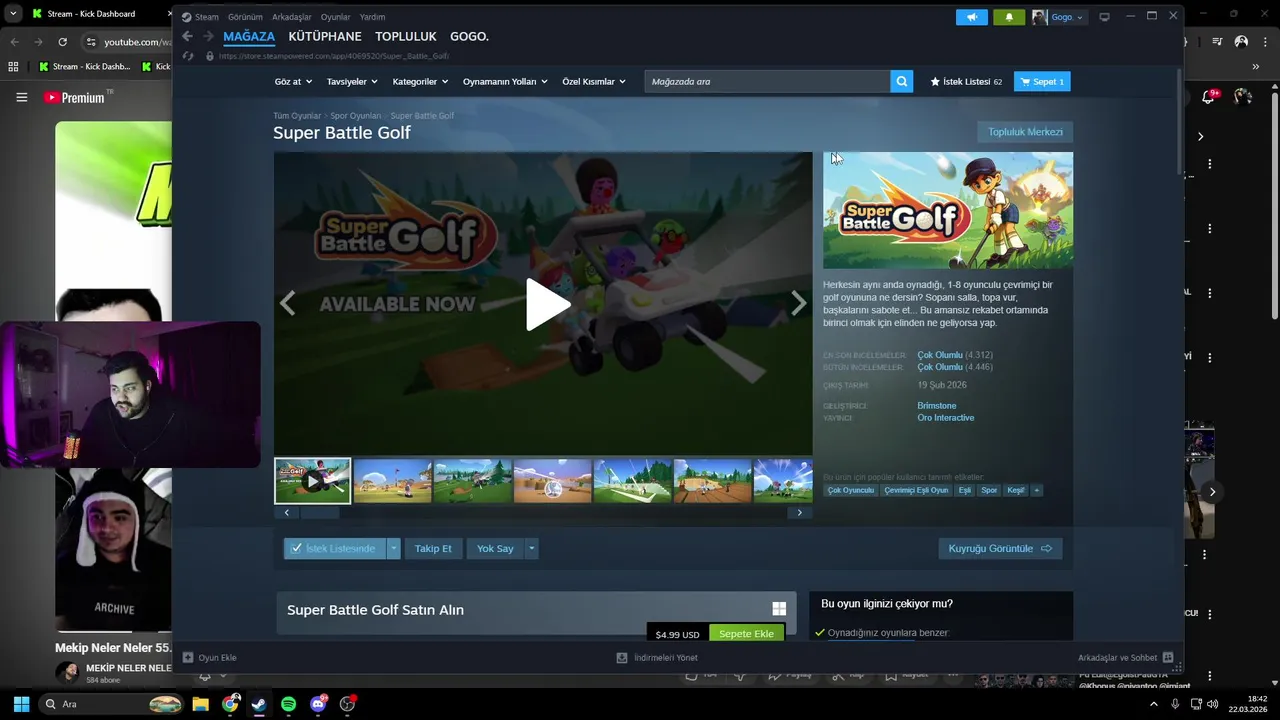The height and width of the screenshot is (720, 1280).
Task: Open Steam announcements megaphone button
Action: (971, 17)
